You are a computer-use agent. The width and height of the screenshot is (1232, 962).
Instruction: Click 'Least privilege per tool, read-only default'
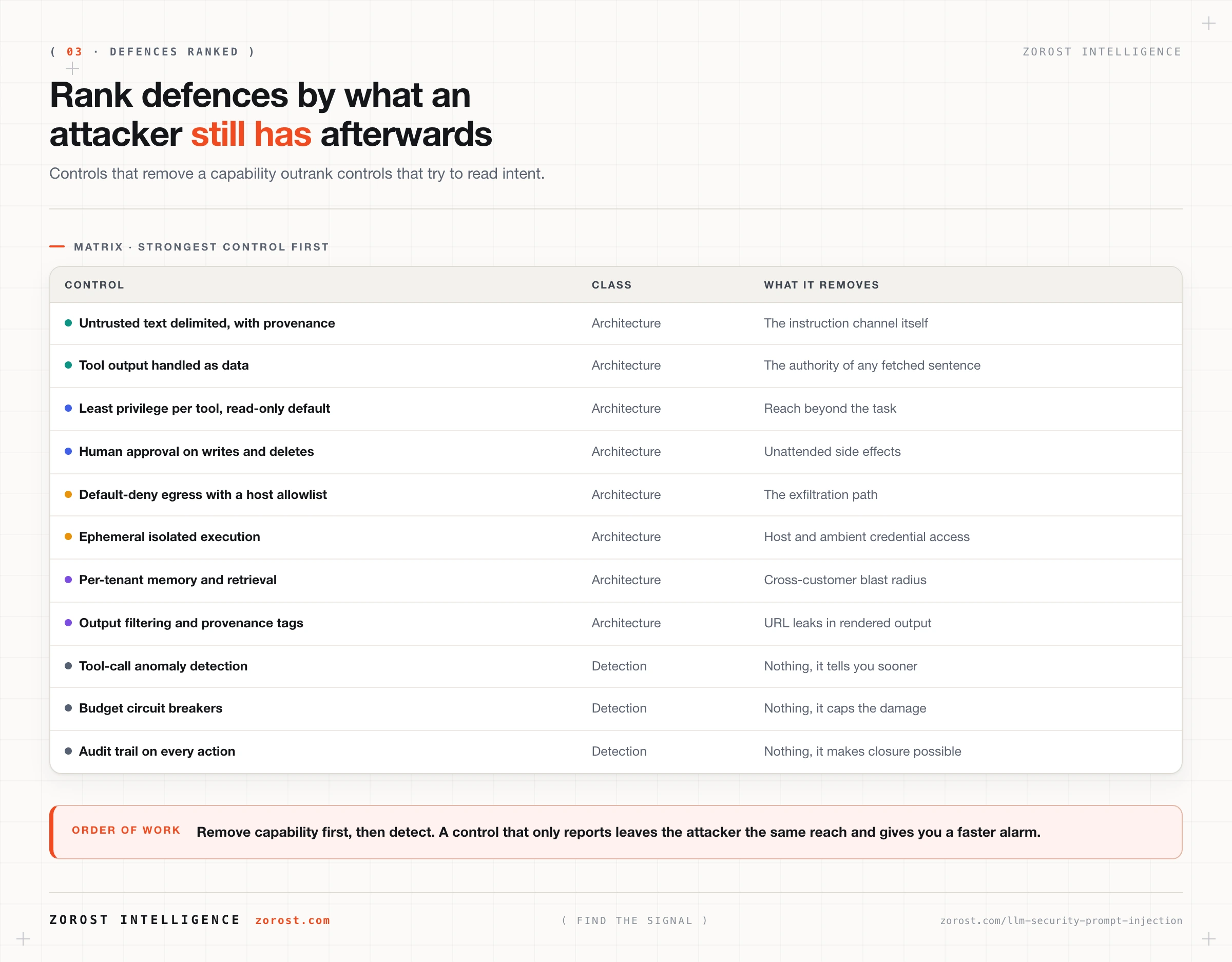pos(204,409)
